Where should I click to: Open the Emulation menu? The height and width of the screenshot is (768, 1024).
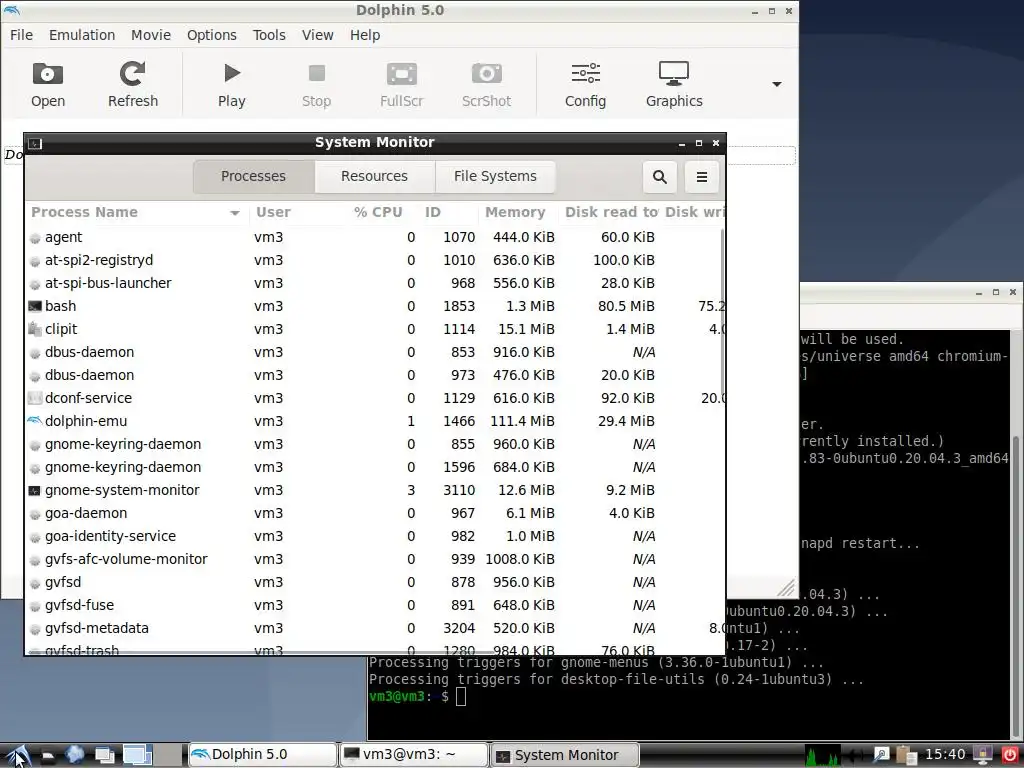[x=82, y=35]
